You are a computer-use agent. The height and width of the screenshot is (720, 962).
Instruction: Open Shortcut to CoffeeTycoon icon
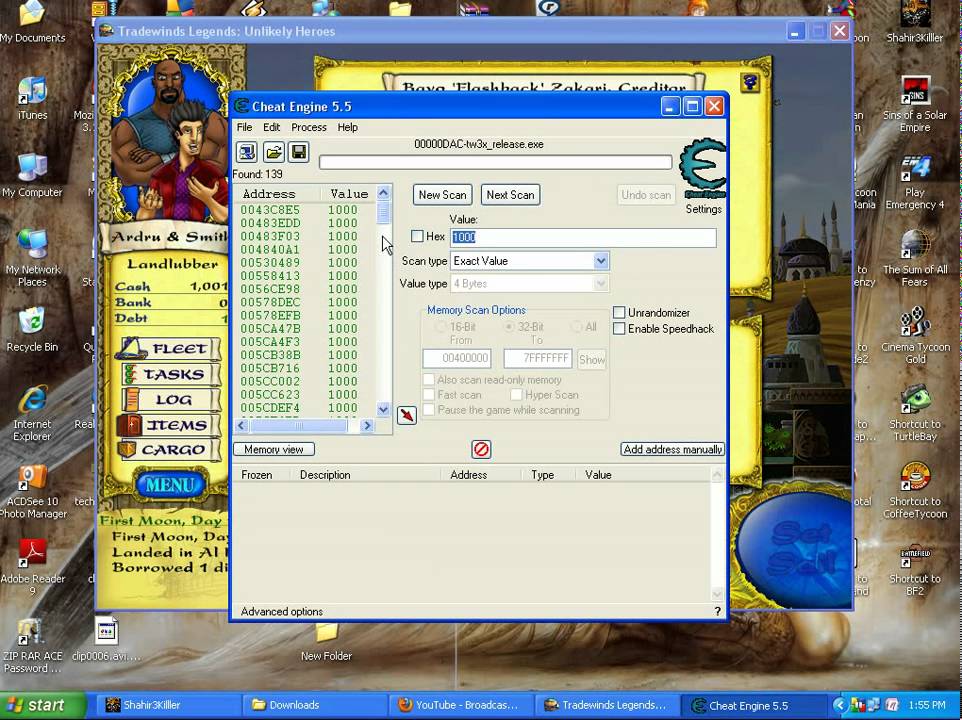915,491
